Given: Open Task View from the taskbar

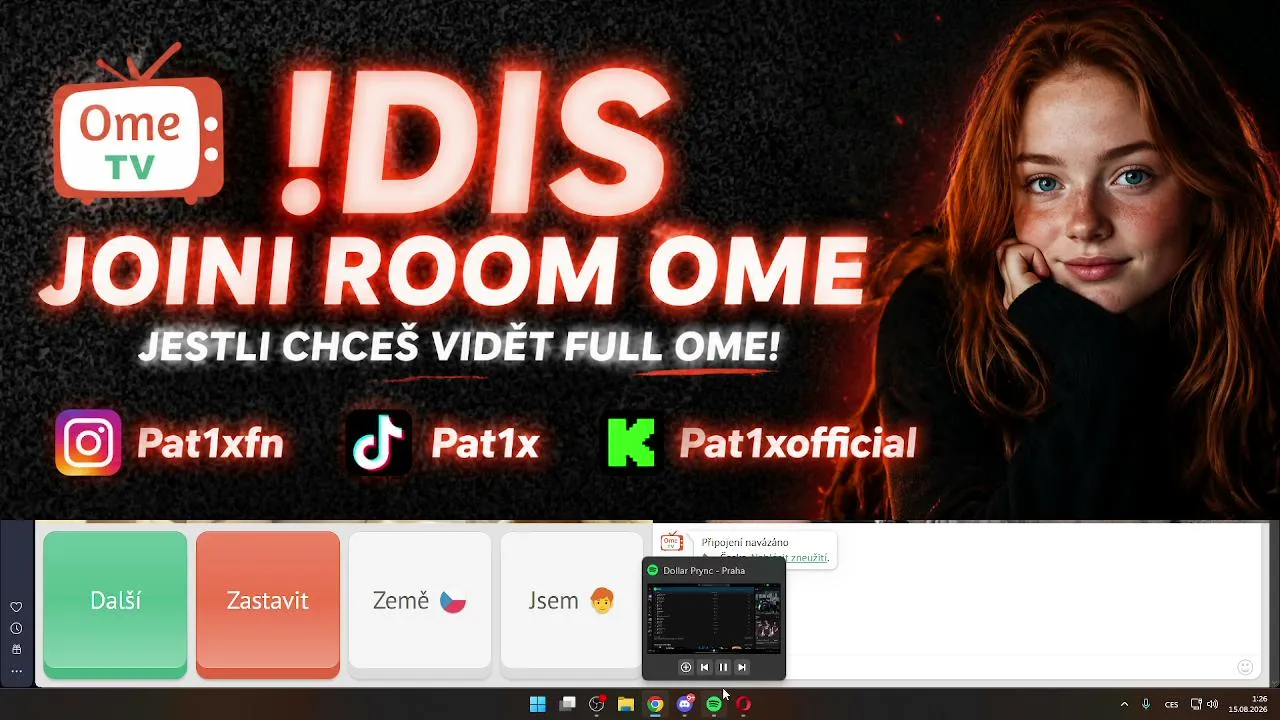Looking at the screenshot, I should click(x=567, y=704).
